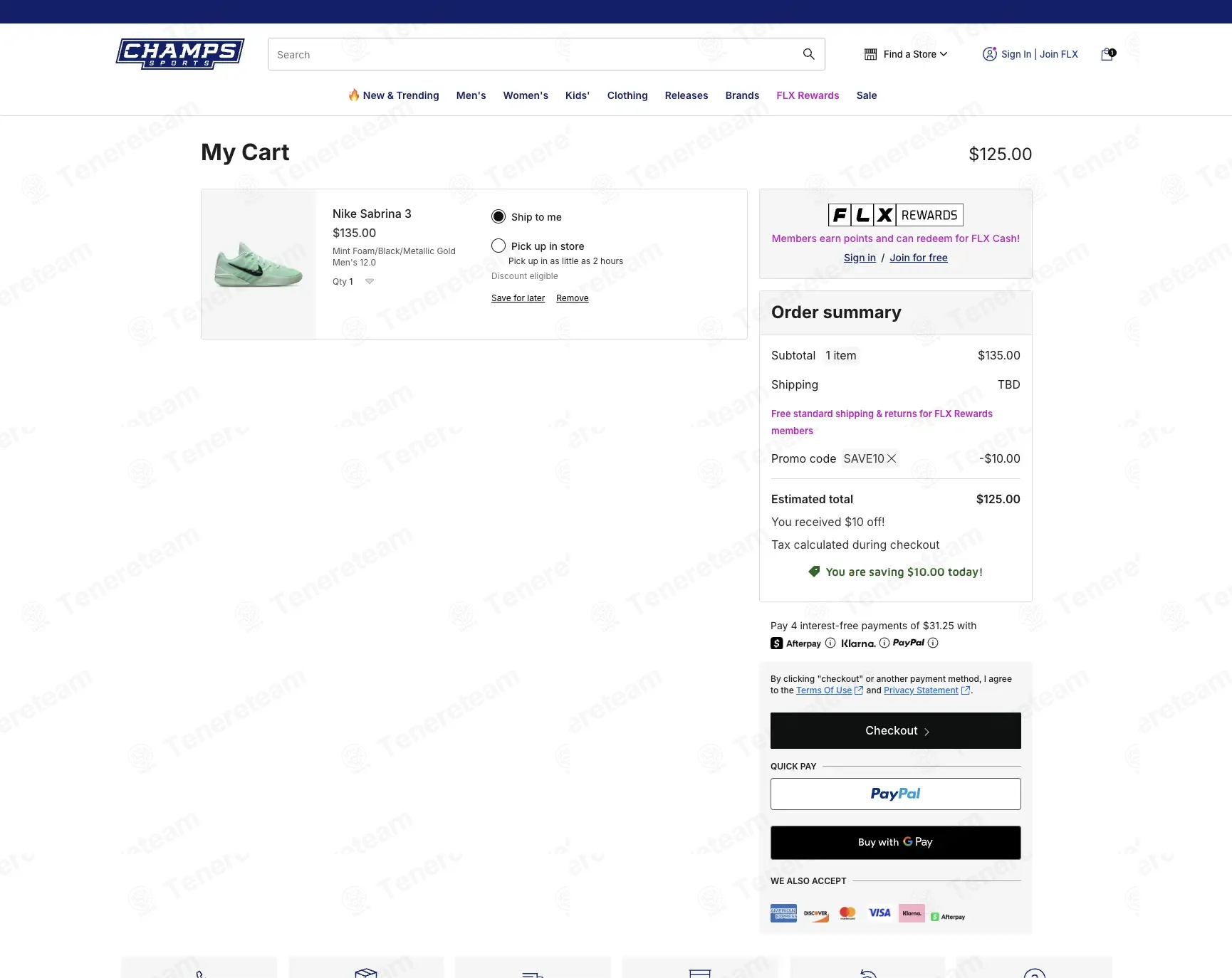Click the Afterpay accepted payment icon
This screenshot has width=1232, height=978.
[x=948, y=917]
